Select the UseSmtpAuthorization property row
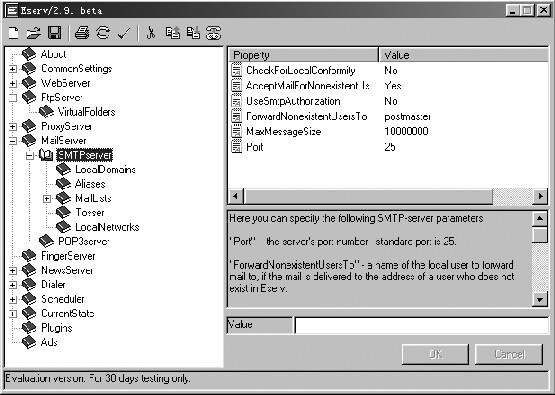The width and height of the screenshot is (555, 395). [x=389, y=101]
